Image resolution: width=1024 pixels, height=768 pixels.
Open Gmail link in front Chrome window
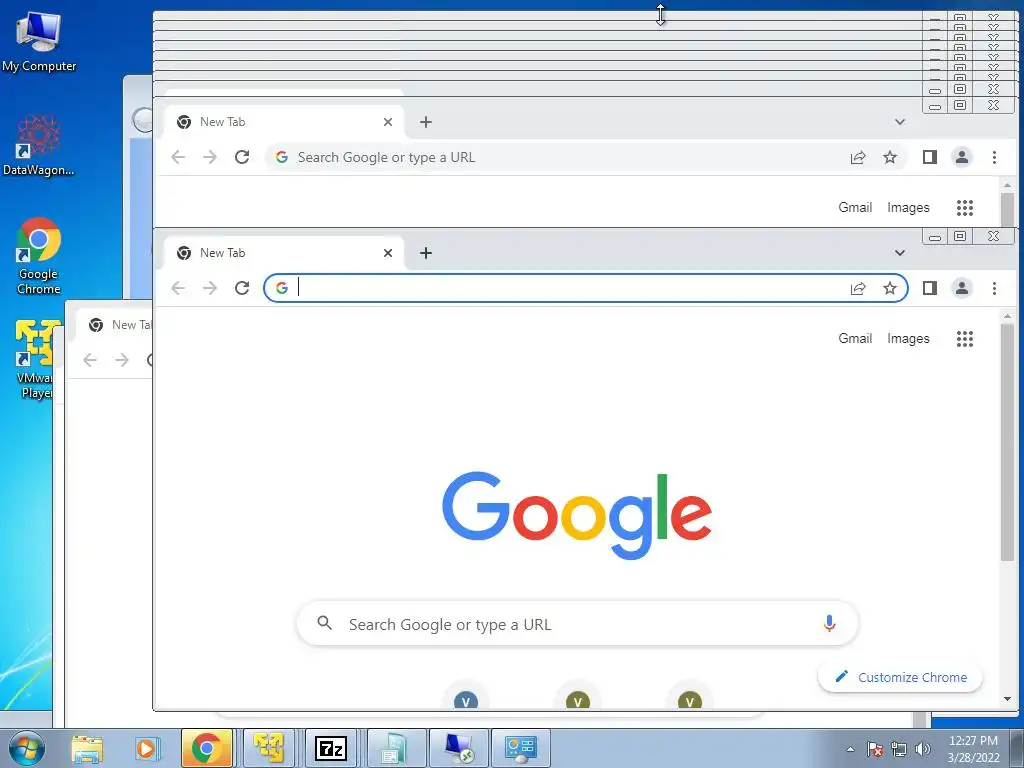click(855, 338)
